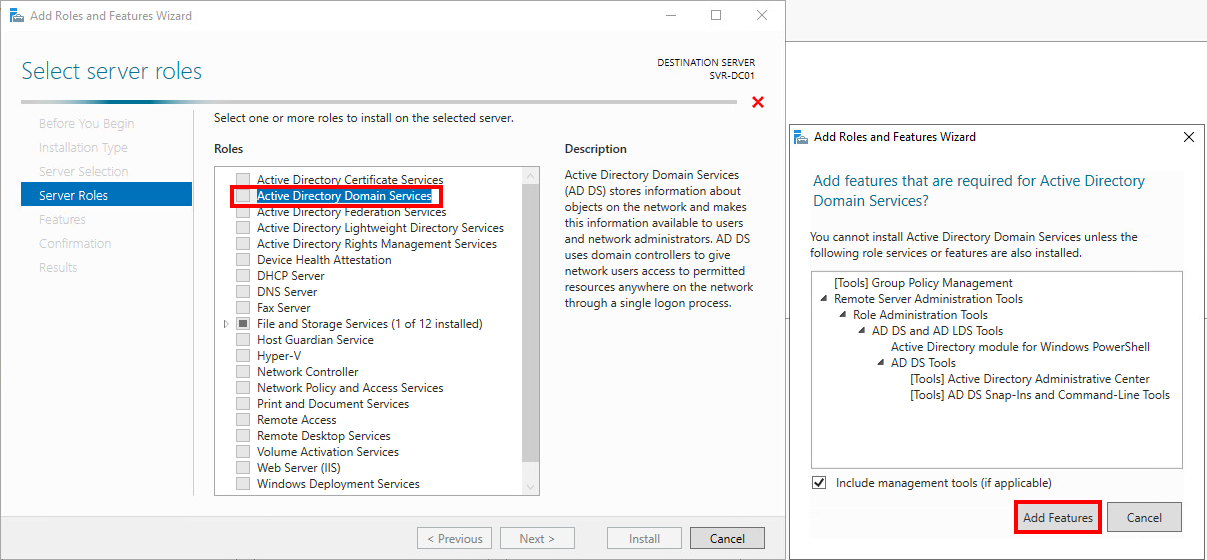Collapse AD DS and AD LDS Tools node
Image resolution: width=1207 pixels, height=560 pixels.
(861, 331)
